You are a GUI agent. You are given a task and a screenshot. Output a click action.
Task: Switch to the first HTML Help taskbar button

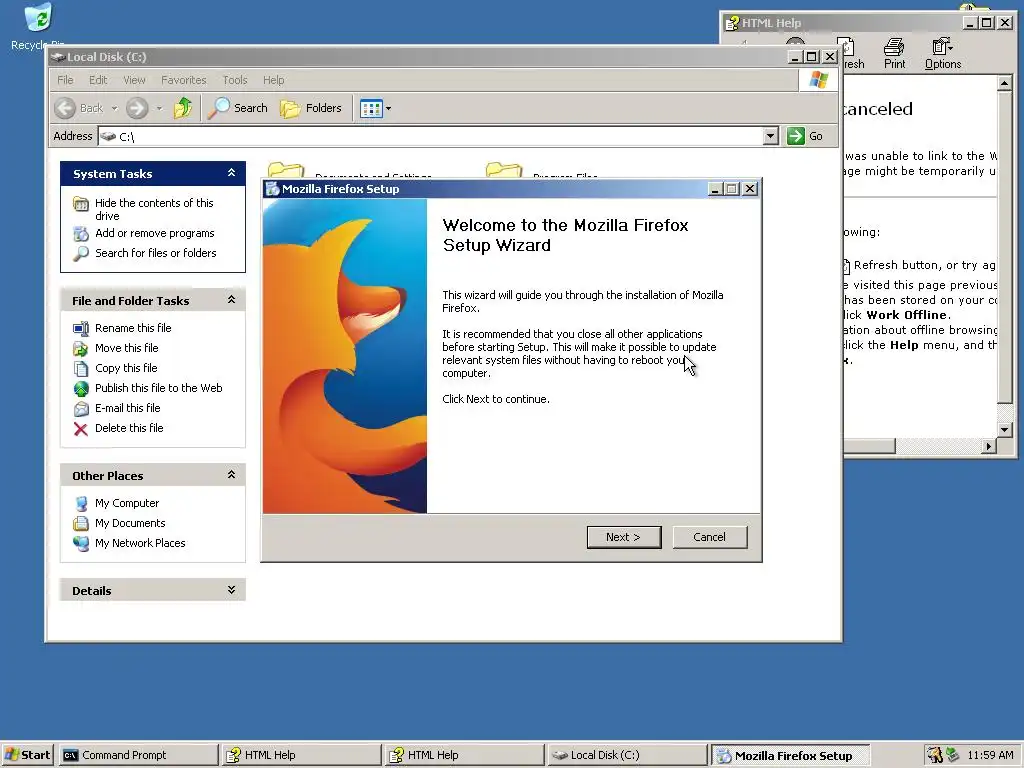(301, 755)
